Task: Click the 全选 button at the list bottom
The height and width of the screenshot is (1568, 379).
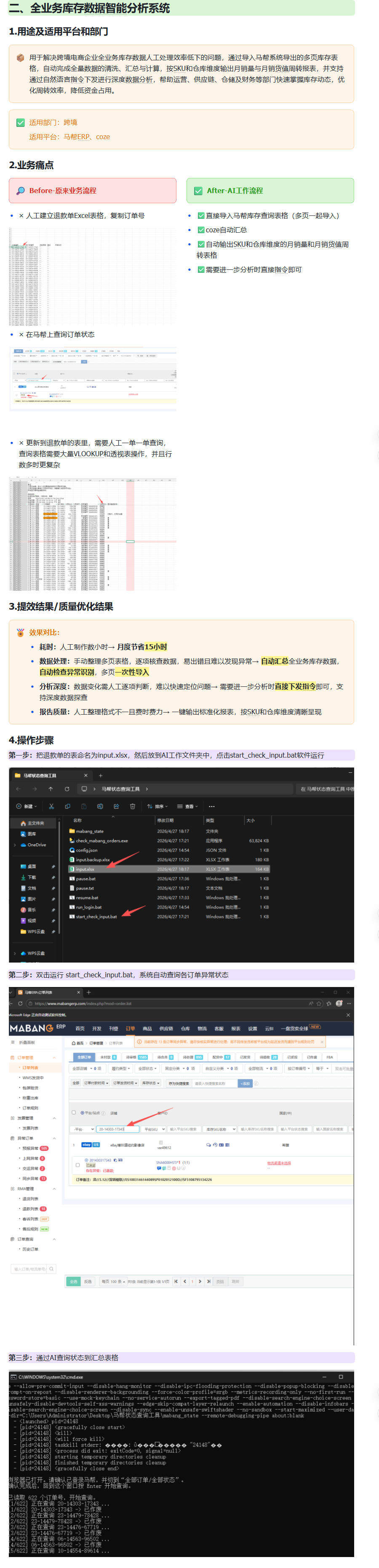Action: point(73,1281)
